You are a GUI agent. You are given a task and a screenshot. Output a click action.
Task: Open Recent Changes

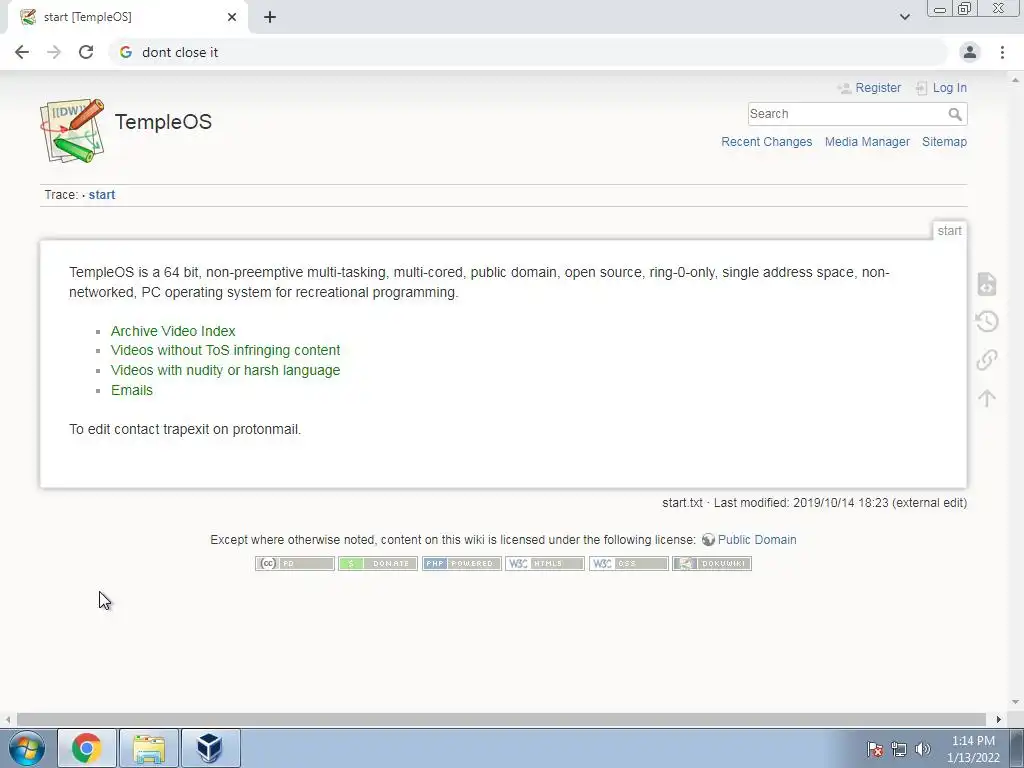[x=767, y=142]
